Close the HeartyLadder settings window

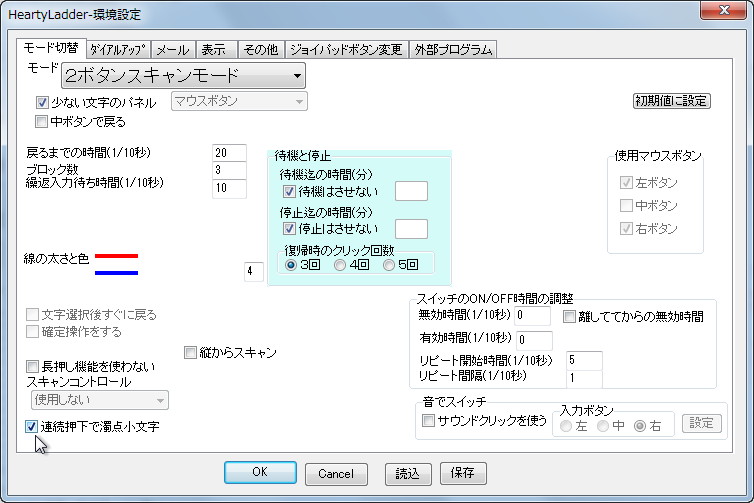pos(723,10)
